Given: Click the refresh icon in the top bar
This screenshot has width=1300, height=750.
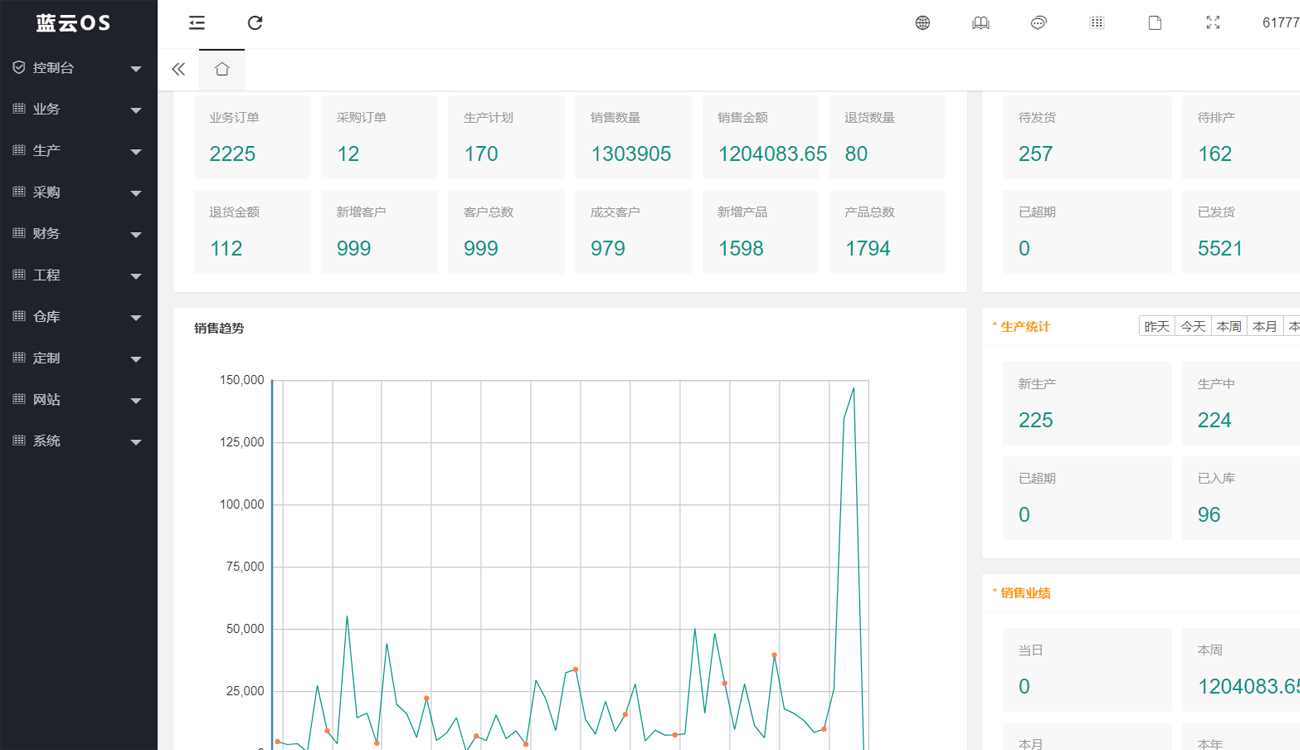Looking at the screenshot, I should (x=255, y=23).
